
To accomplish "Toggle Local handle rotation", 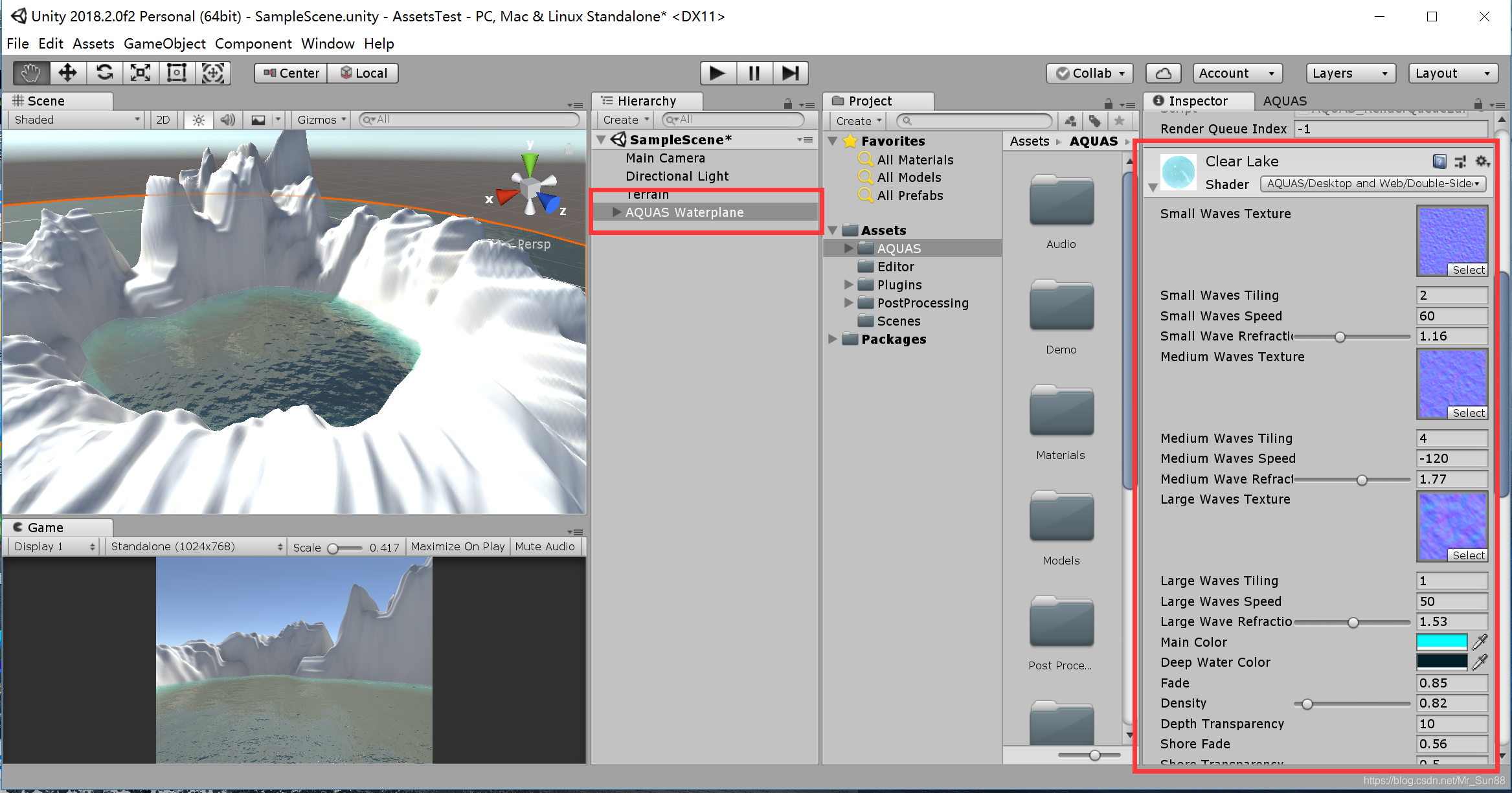I will click(x=363, y=73).
